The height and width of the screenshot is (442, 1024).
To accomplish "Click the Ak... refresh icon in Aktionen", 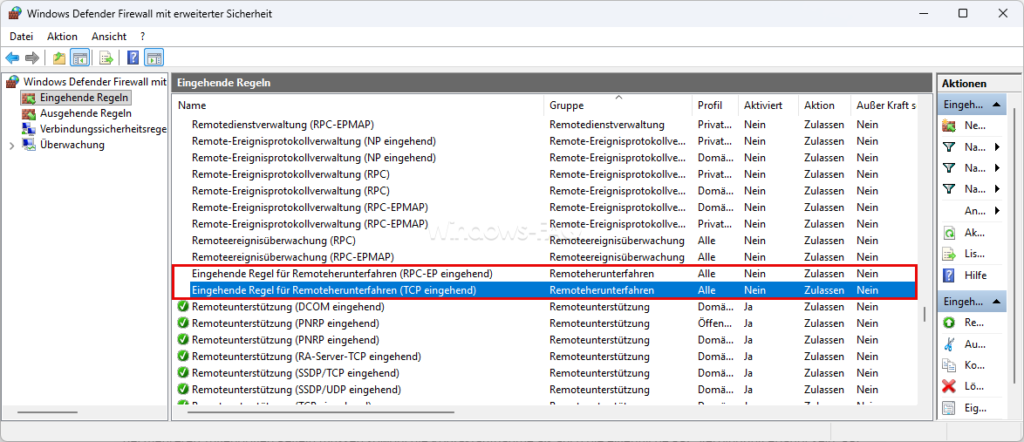I will (x=949, y=232).
